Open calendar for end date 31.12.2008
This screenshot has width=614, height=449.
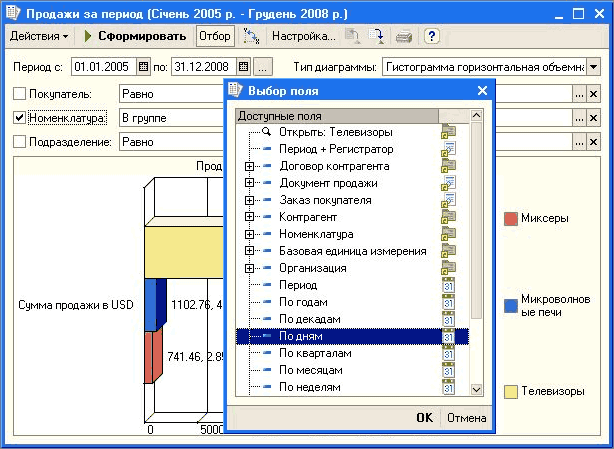244,67
